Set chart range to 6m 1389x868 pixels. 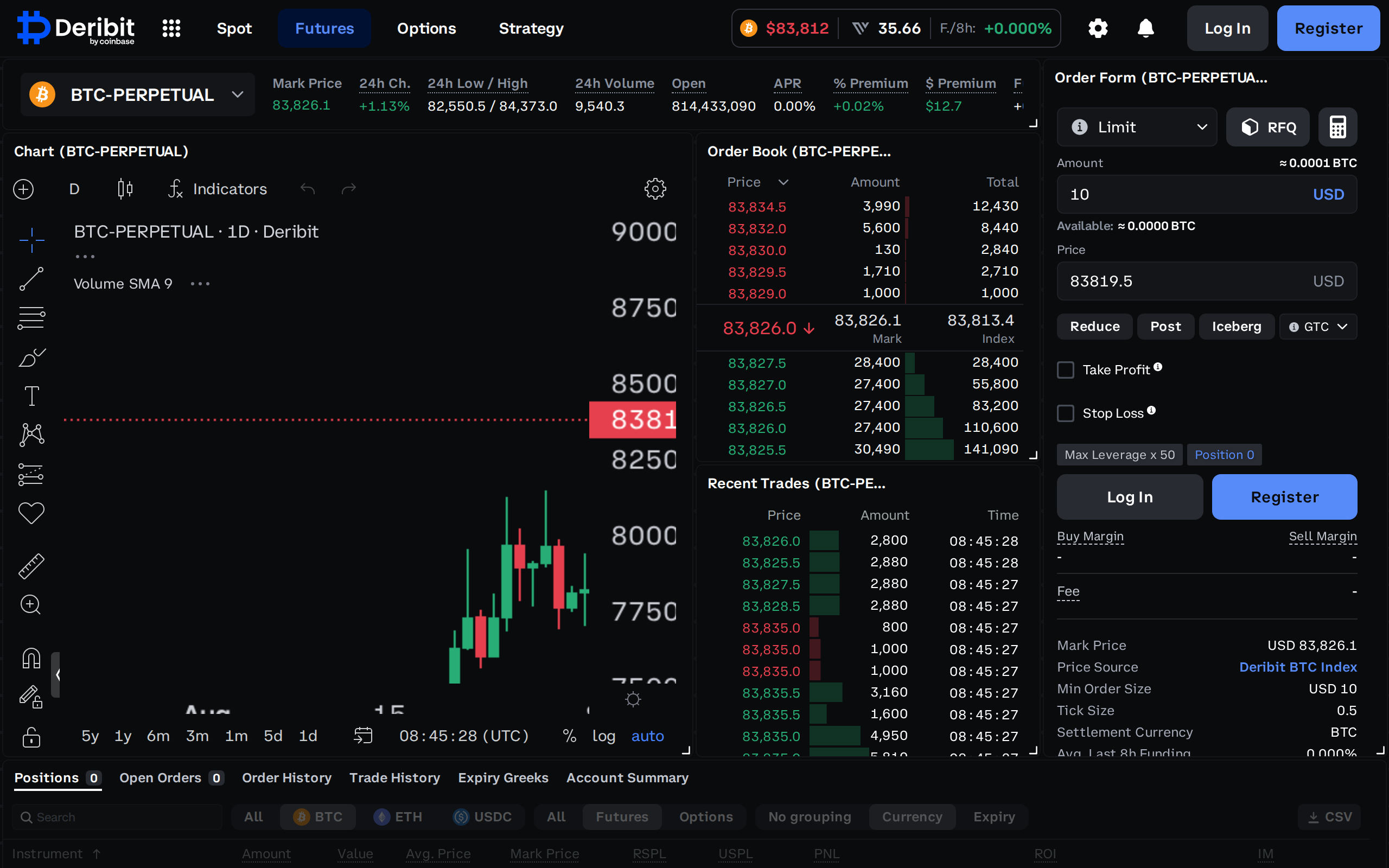[158, 736]
